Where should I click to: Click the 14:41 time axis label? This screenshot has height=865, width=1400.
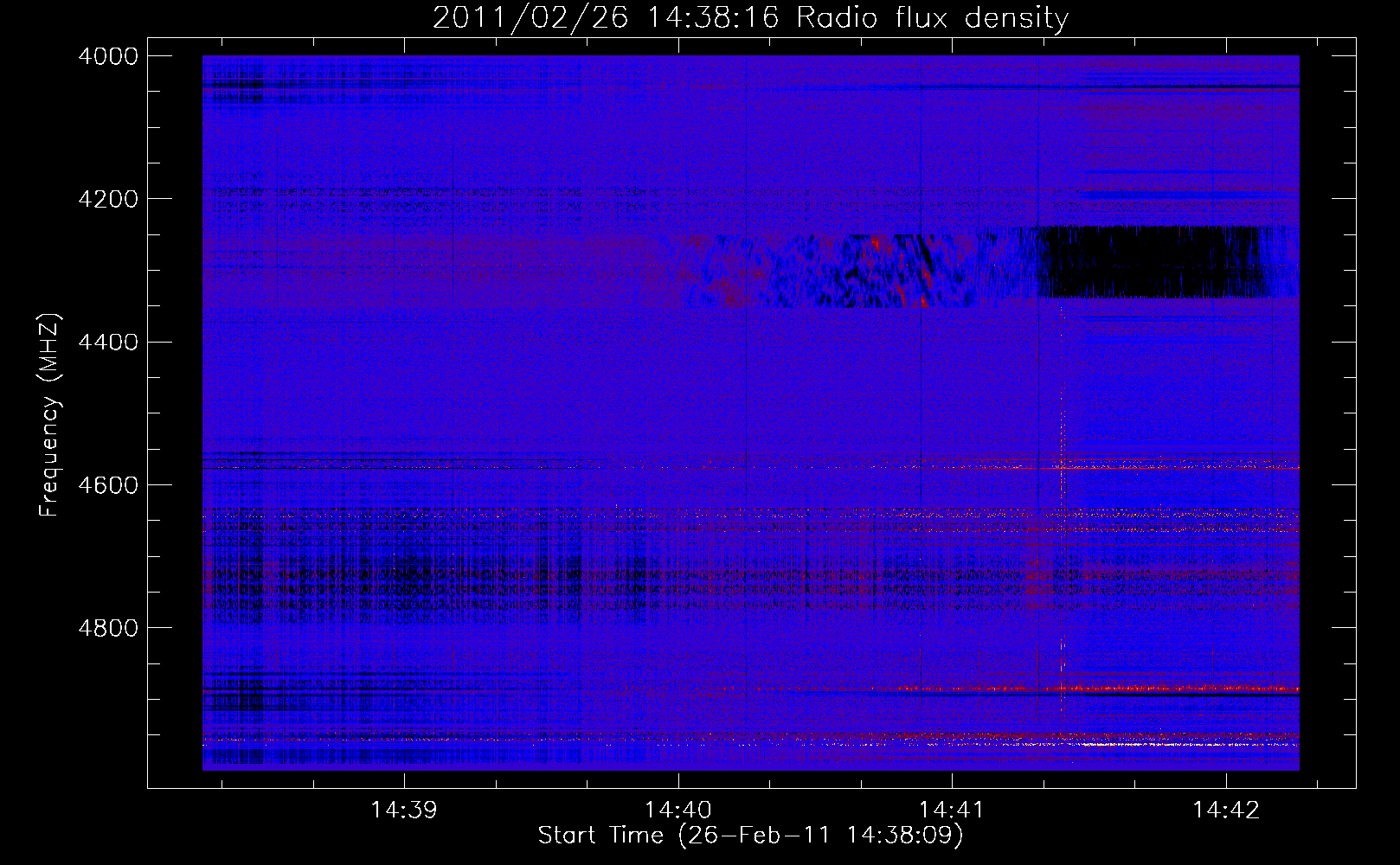(x=952, y=811)
